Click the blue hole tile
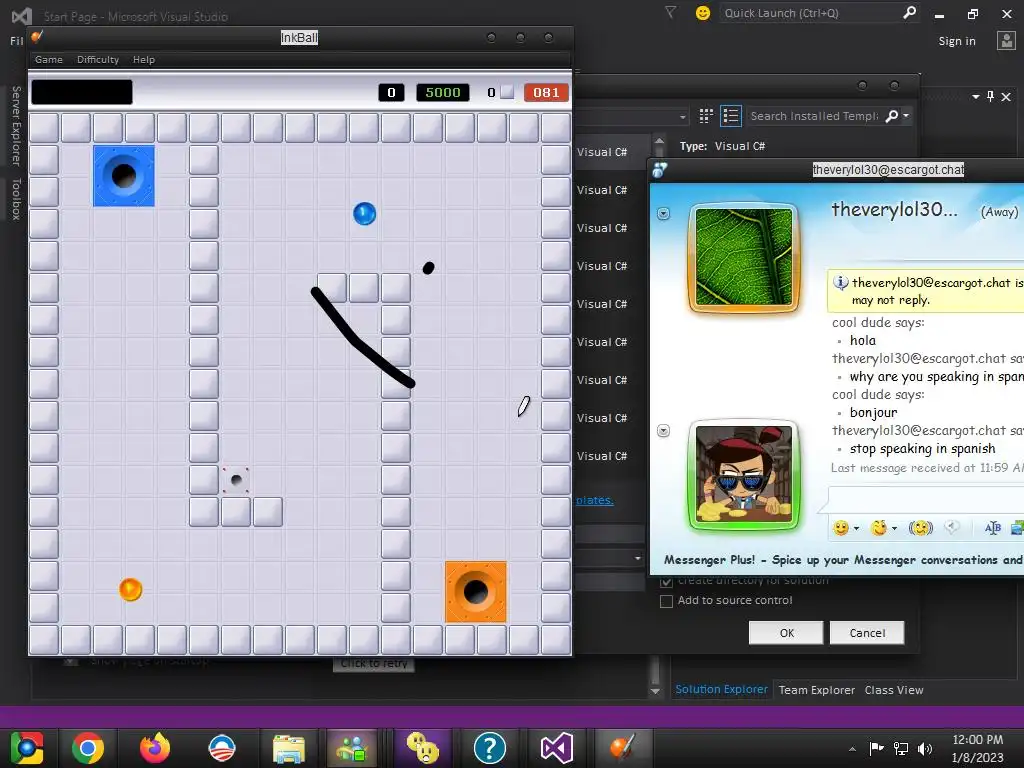Image resolution: width=1024 pixels, height=768 pixels. tap(123, 176)
